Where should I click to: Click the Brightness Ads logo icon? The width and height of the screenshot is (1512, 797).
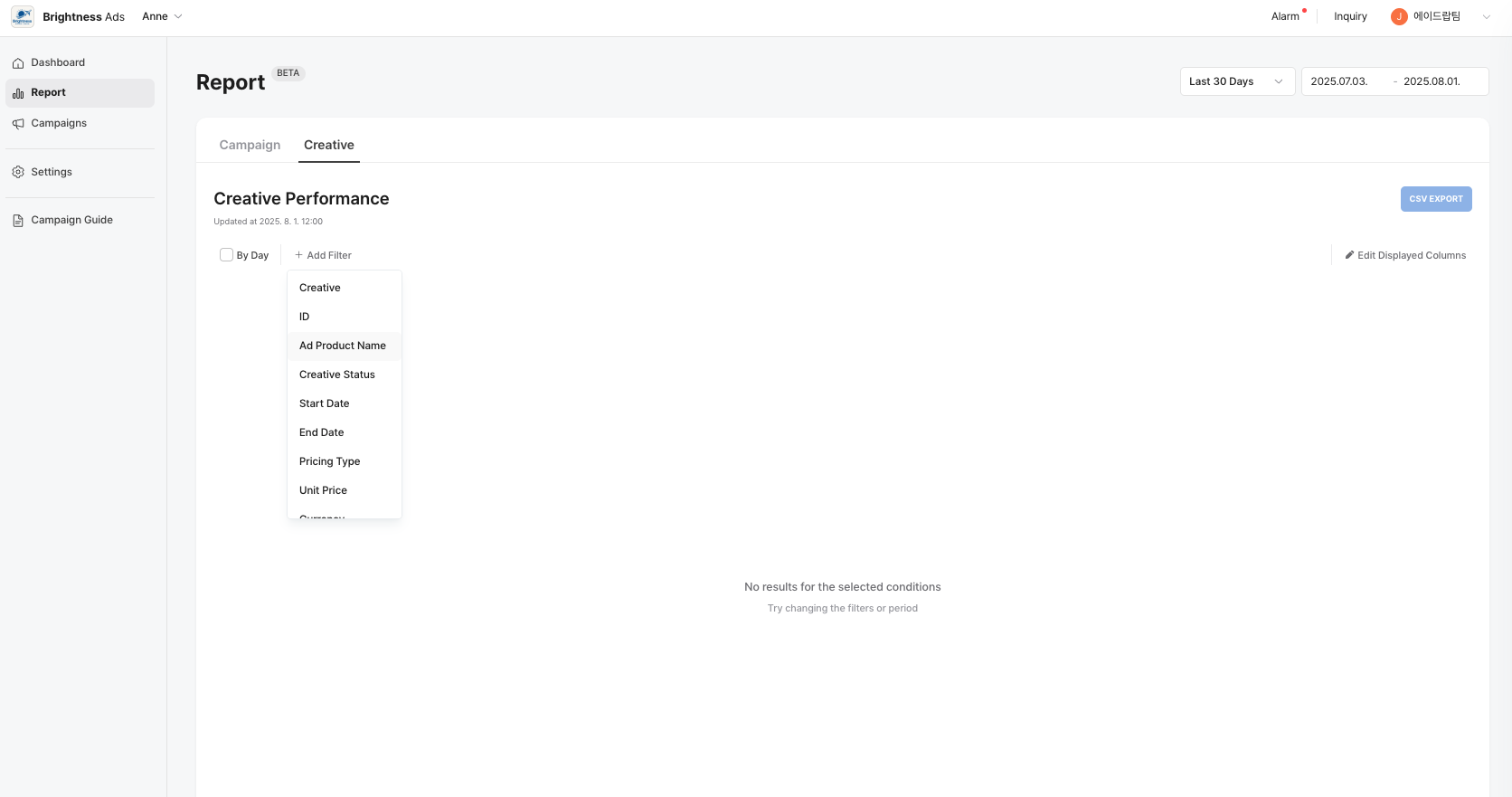pyautogui.click(x=23, y=17)
